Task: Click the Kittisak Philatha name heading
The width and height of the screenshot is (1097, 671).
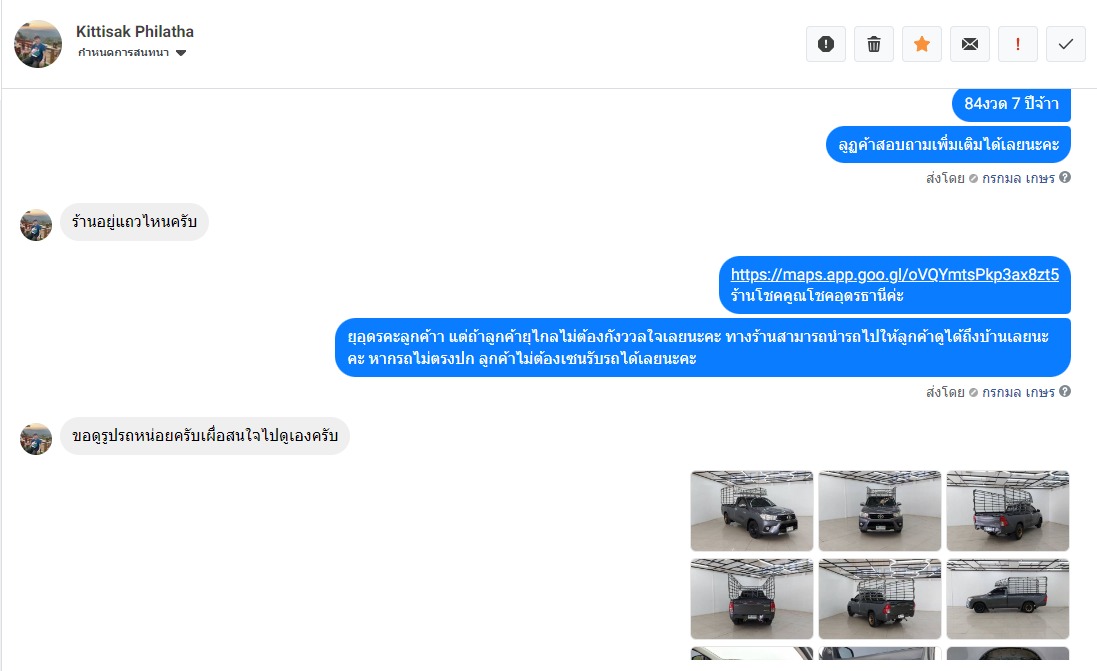Action: [x=134, y=31]
